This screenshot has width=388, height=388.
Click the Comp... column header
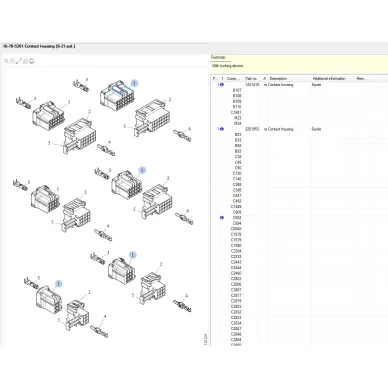(x=233, y=78)
